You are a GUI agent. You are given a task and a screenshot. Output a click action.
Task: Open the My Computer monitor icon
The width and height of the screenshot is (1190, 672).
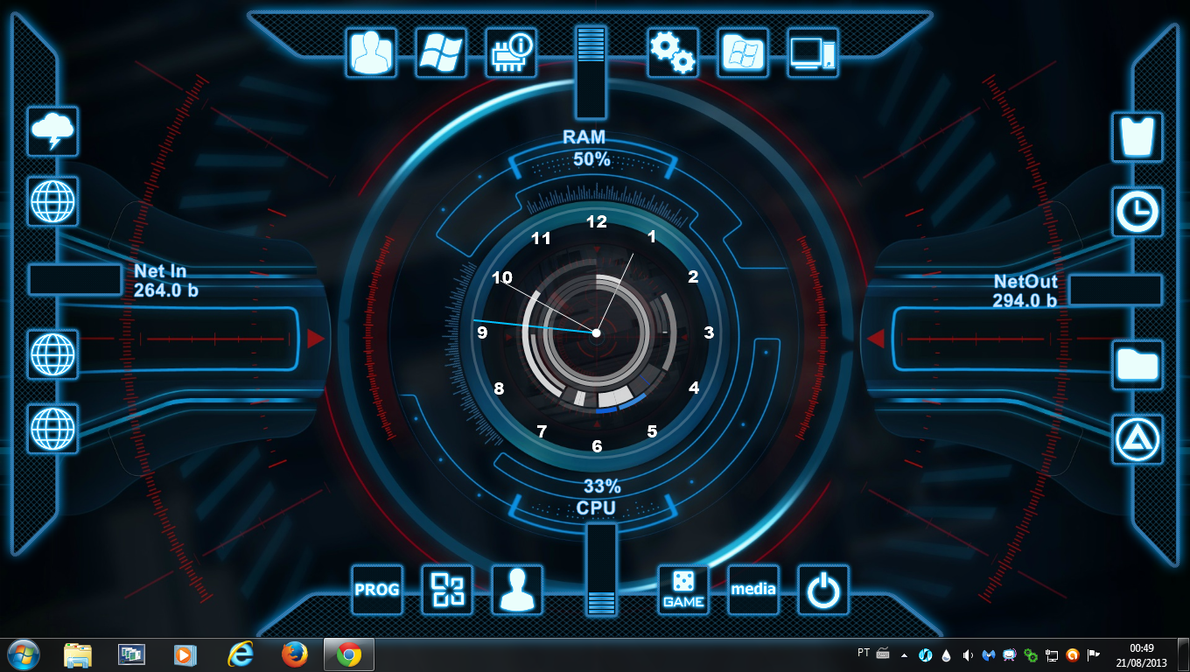(x=813, y=52)
